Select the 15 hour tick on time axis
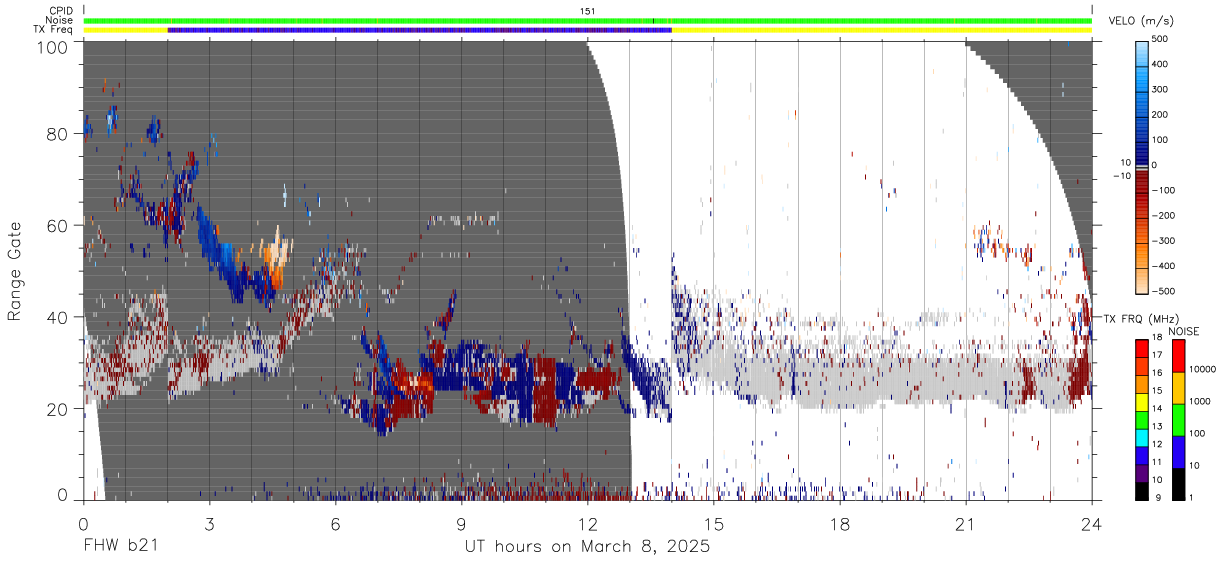The image size is (1228, 567). [713, 525]
